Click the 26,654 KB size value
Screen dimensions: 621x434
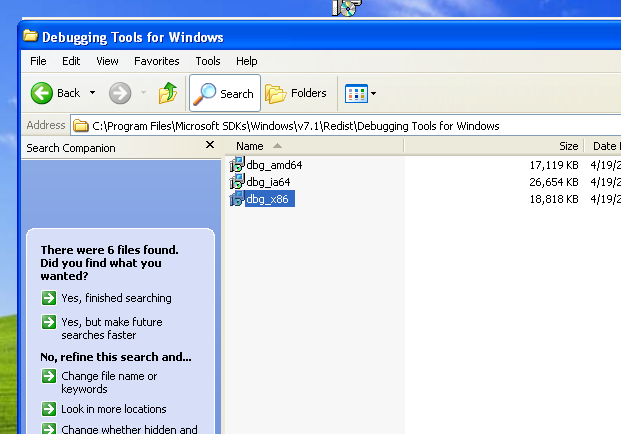click(x=554, y=182)
